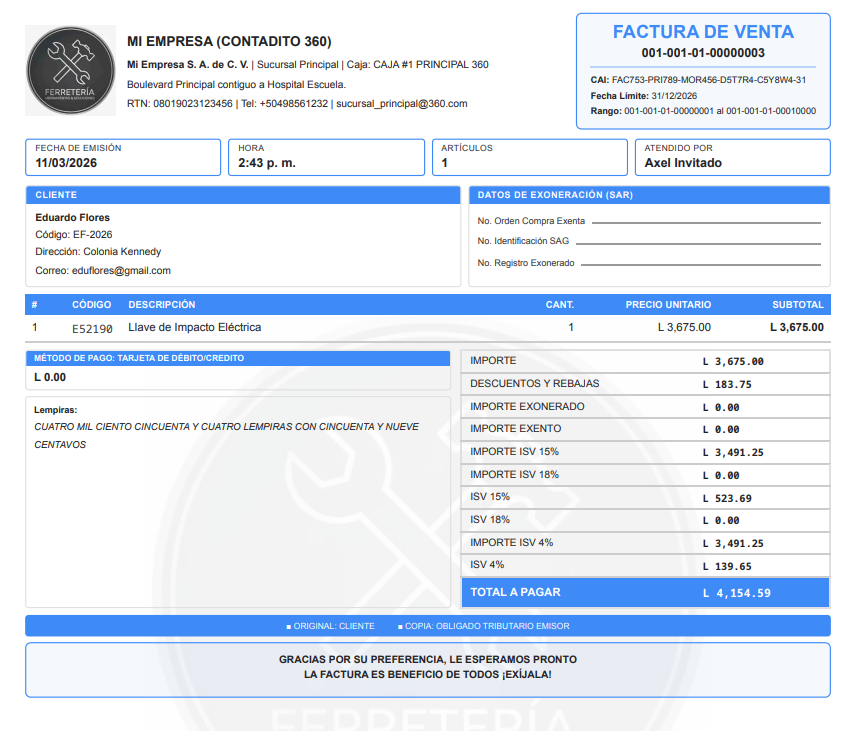Image resolution: width=865 pixels, height=731 pixels.
Task: Click the CAI code line
Action: (698, 80)
